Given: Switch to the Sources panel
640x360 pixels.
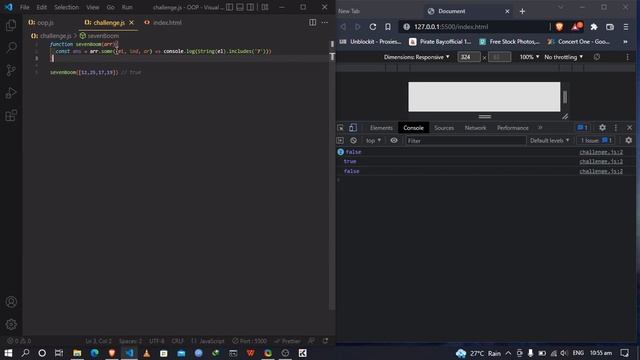Looking at the screenshot, I should coord(444,128).
